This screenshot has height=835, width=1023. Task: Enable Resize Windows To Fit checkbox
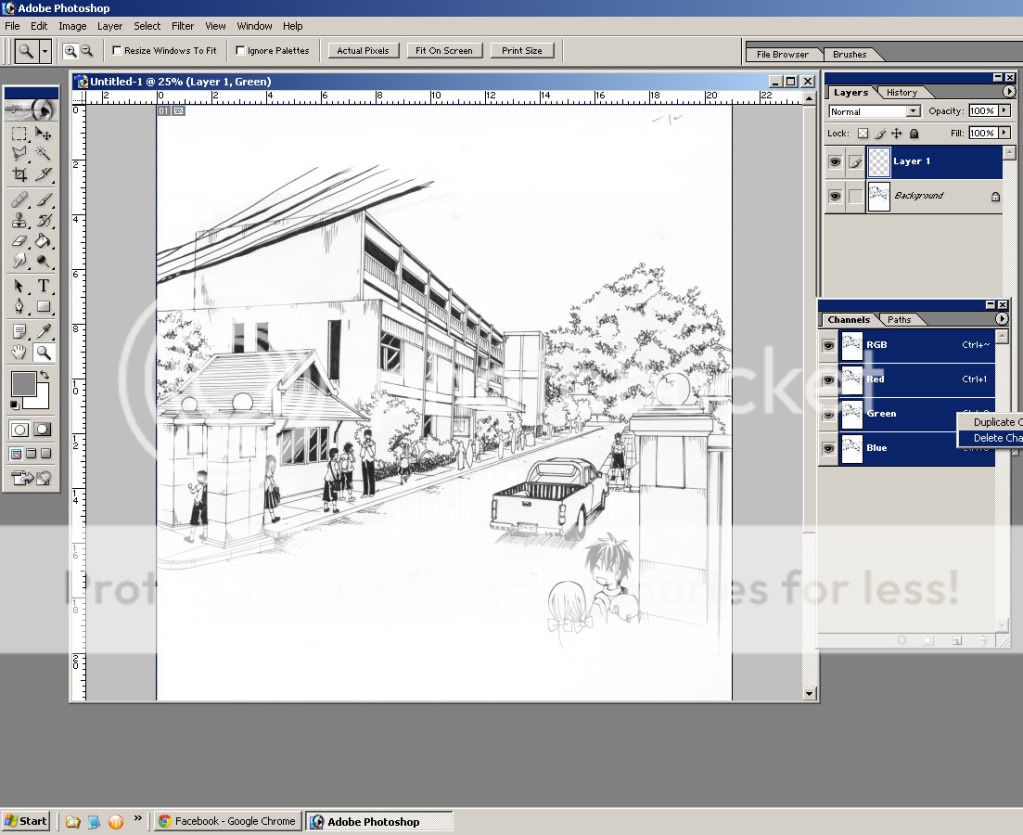(x=117, y=50)
